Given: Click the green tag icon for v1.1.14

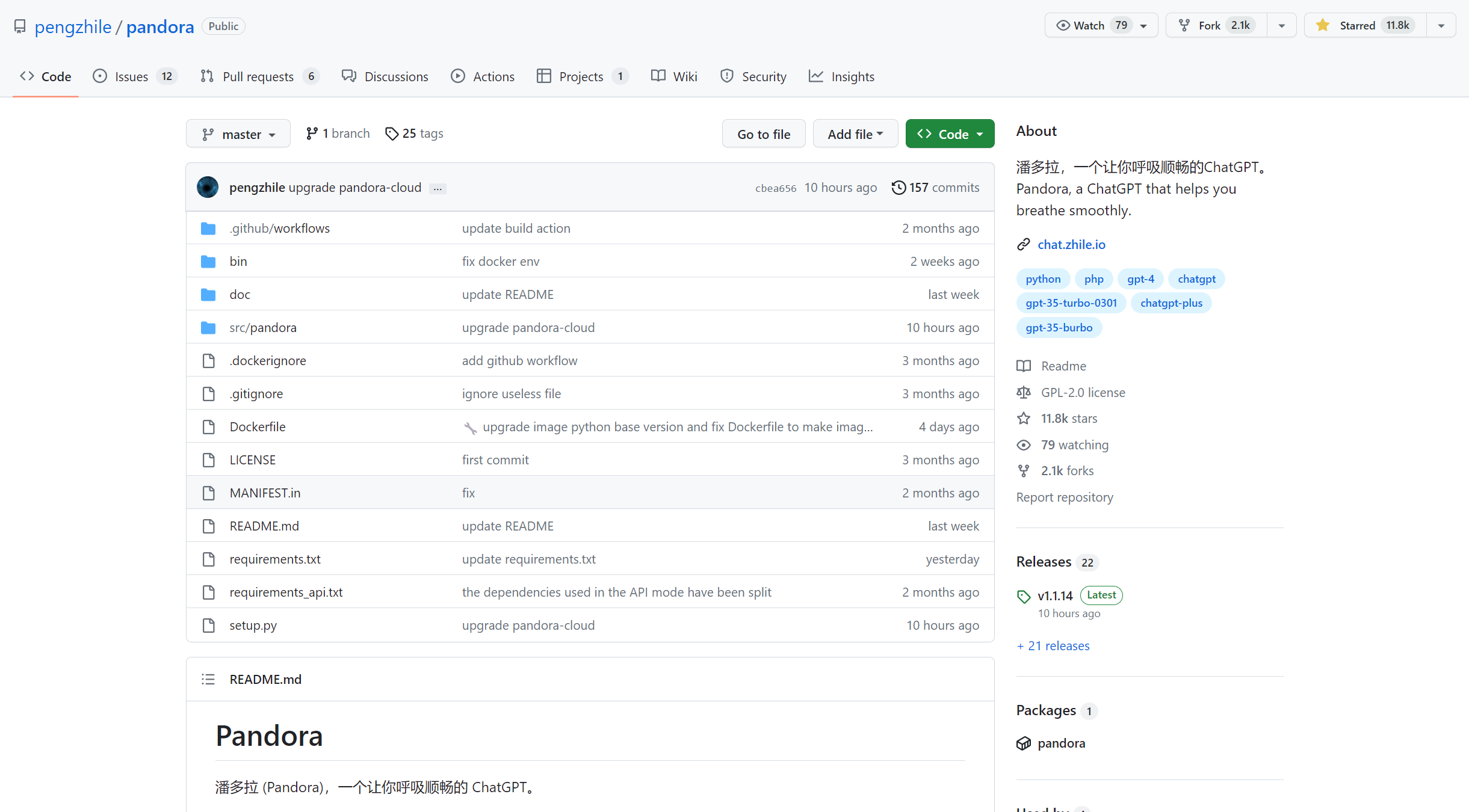Looking at the screenshot, I should (1024, 597).
